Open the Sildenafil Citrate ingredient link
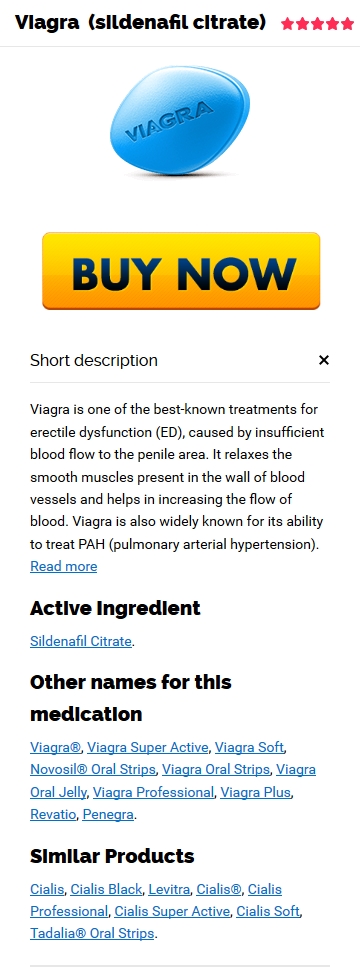 click(x=81, y=641)
